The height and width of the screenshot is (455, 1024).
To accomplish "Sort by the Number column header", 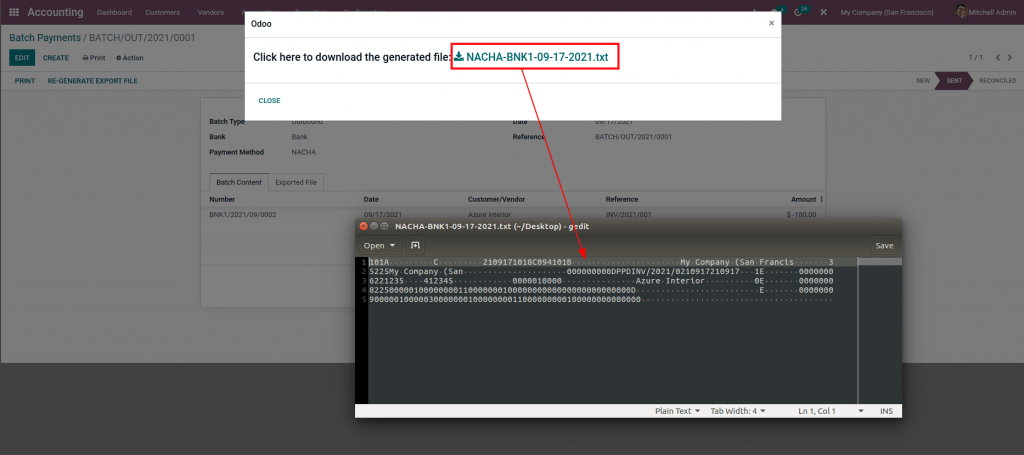I will click(x=222, y=199).
